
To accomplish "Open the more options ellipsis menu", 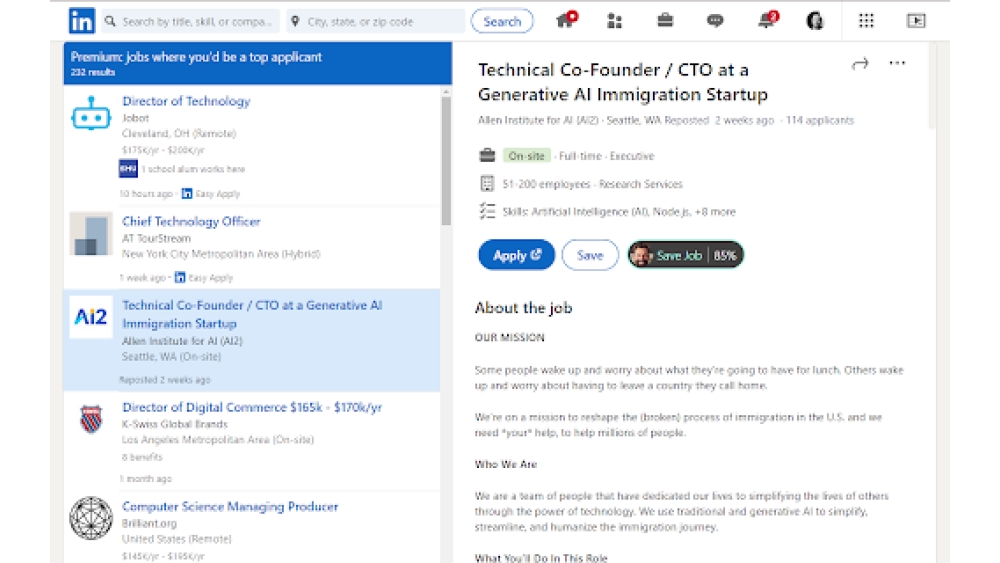I will 897,63.
